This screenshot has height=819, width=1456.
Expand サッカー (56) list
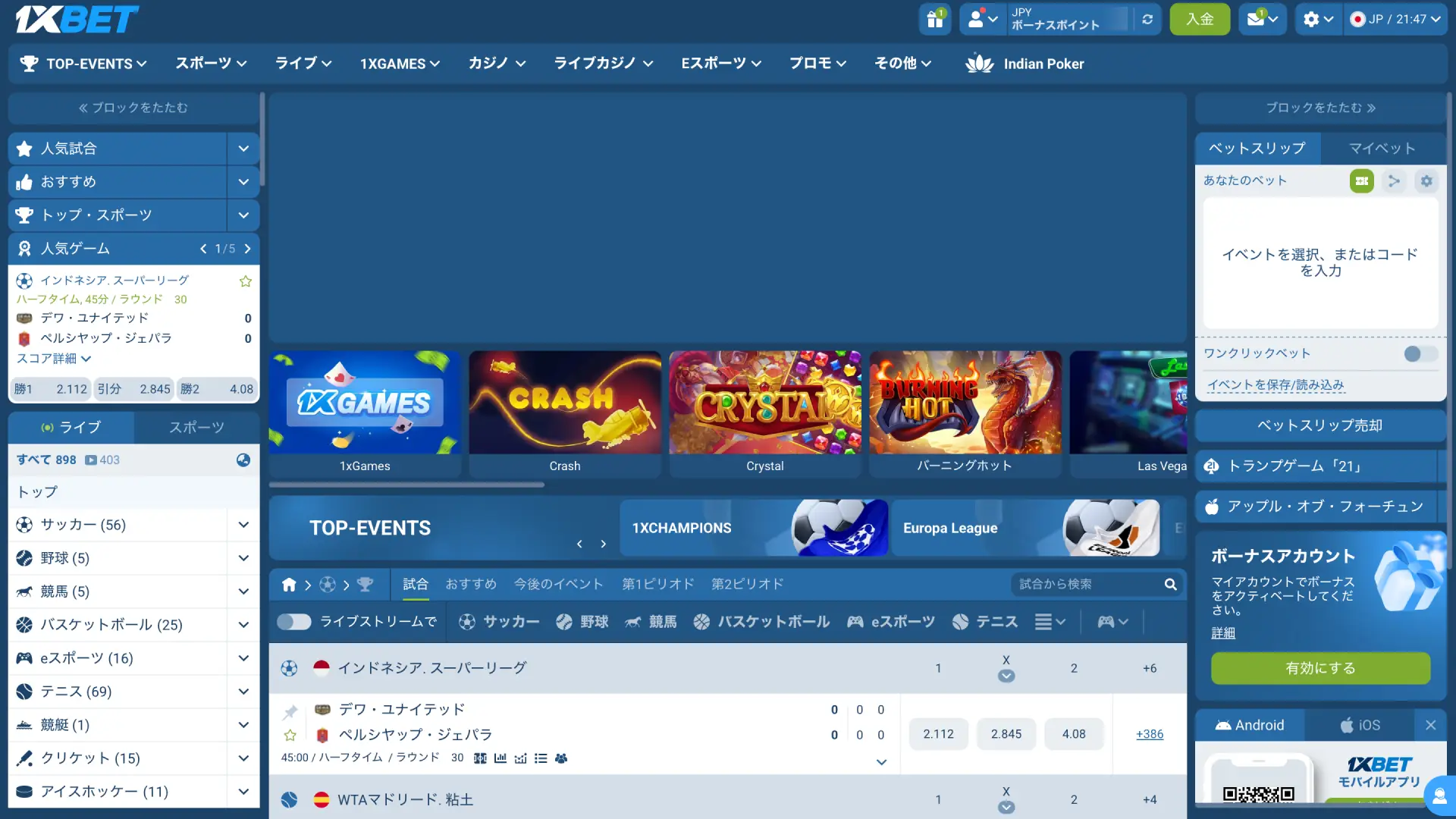[243, 525]
